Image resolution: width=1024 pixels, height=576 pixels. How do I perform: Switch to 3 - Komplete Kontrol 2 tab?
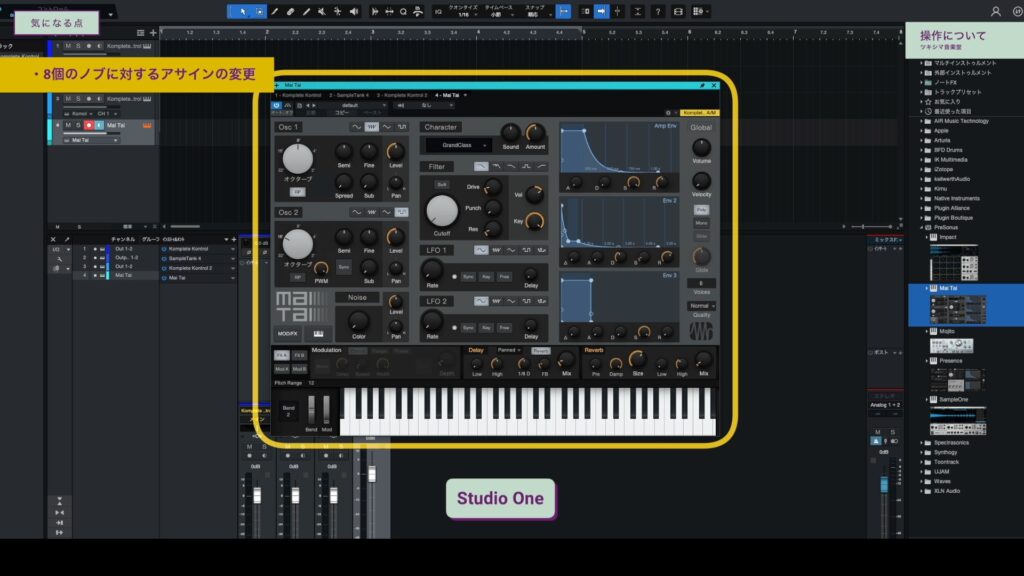402,95
